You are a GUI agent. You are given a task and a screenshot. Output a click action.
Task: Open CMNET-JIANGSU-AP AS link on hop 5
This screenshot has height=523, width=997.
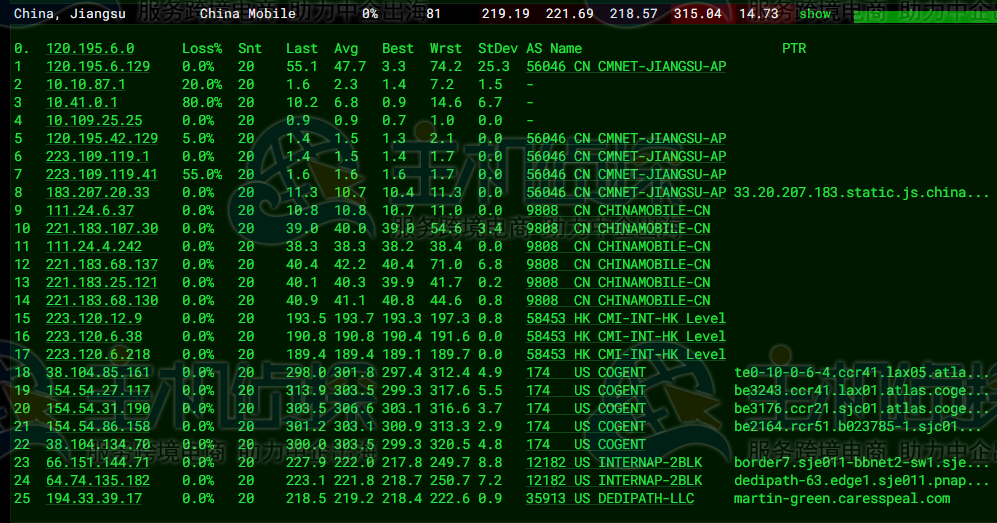click(626, 139)
